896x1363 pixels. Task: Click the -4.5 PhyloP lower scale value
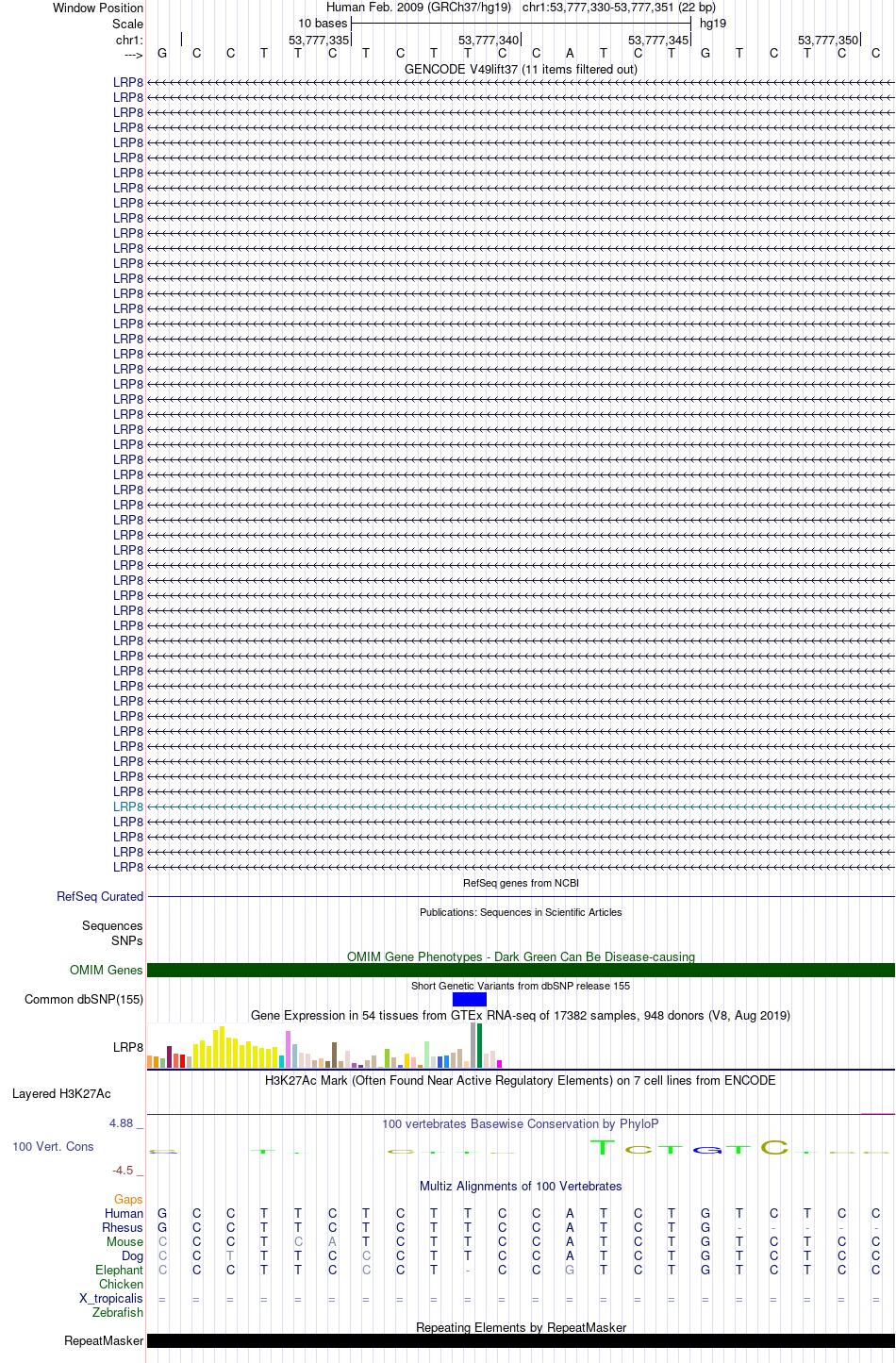(x=127, y=1170)
